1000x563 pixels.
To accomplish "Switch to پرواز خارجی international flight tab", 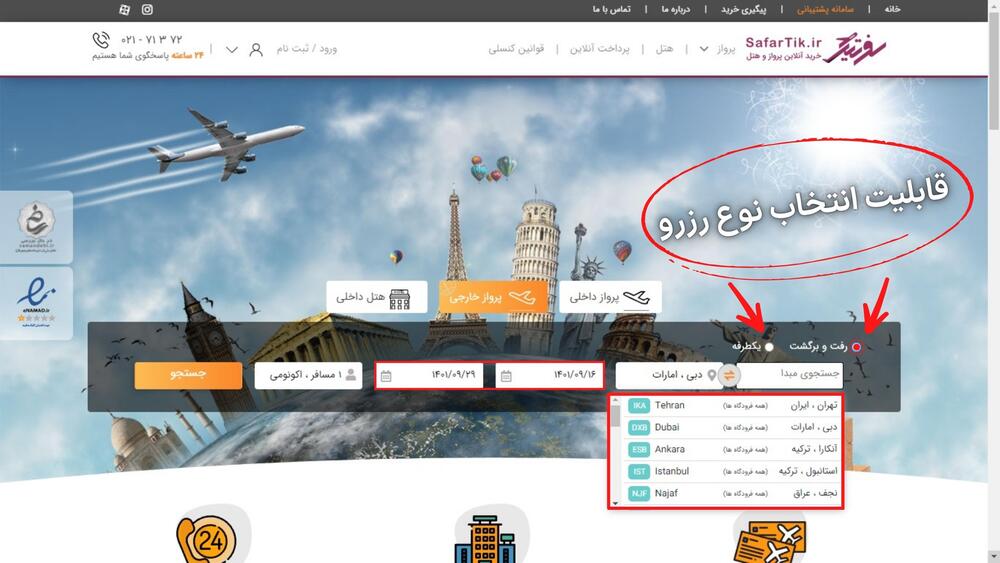I will click(x=493, y=297).
